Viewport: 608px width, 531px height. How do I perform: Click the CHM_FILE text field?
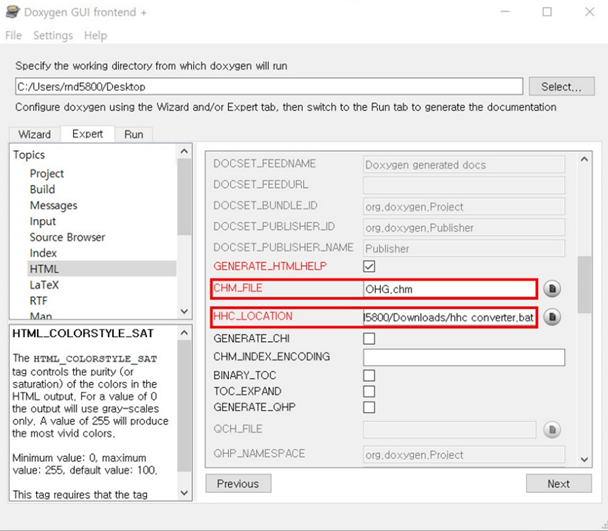click(450, 289)
